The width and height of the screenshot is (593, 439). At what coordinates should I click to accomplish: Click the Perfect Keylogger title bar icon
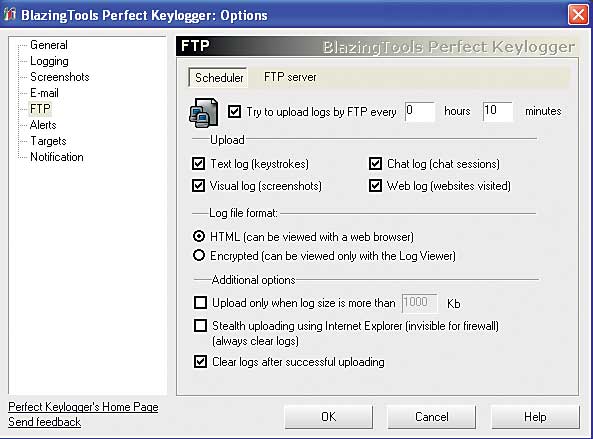(9, 14)
